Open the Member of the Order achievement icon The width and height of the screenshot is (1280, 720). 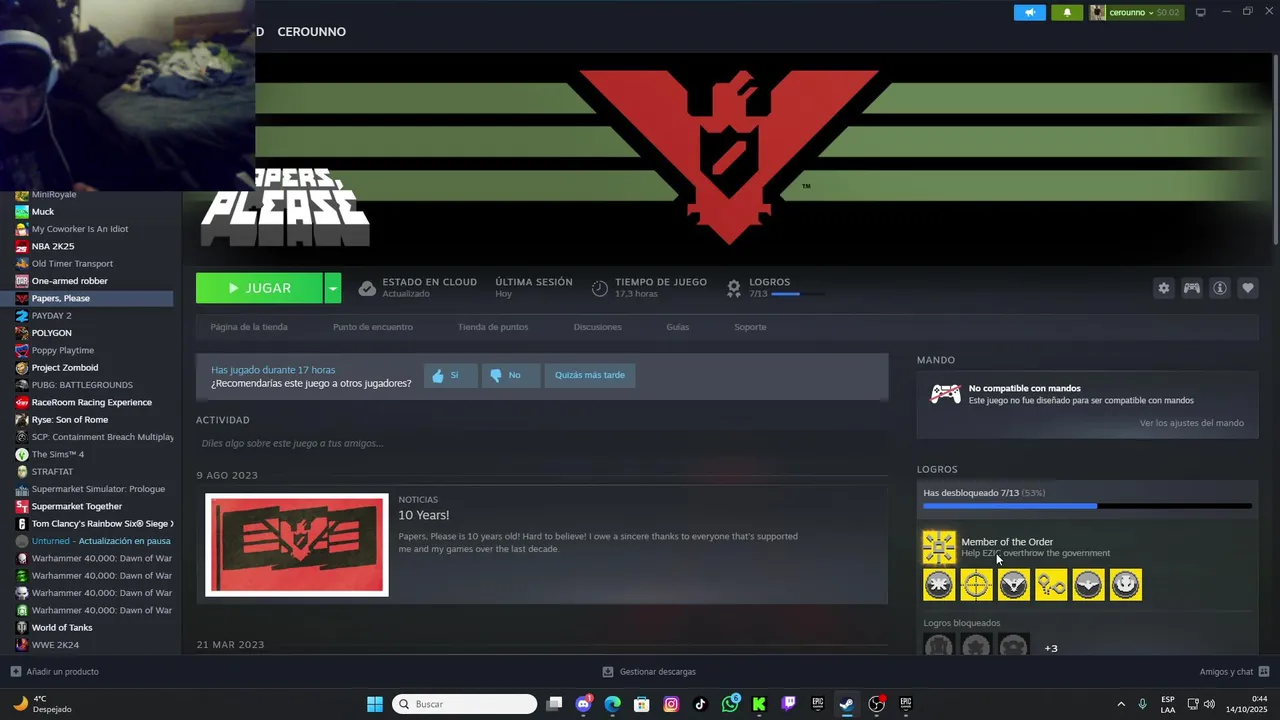(939, 547)
